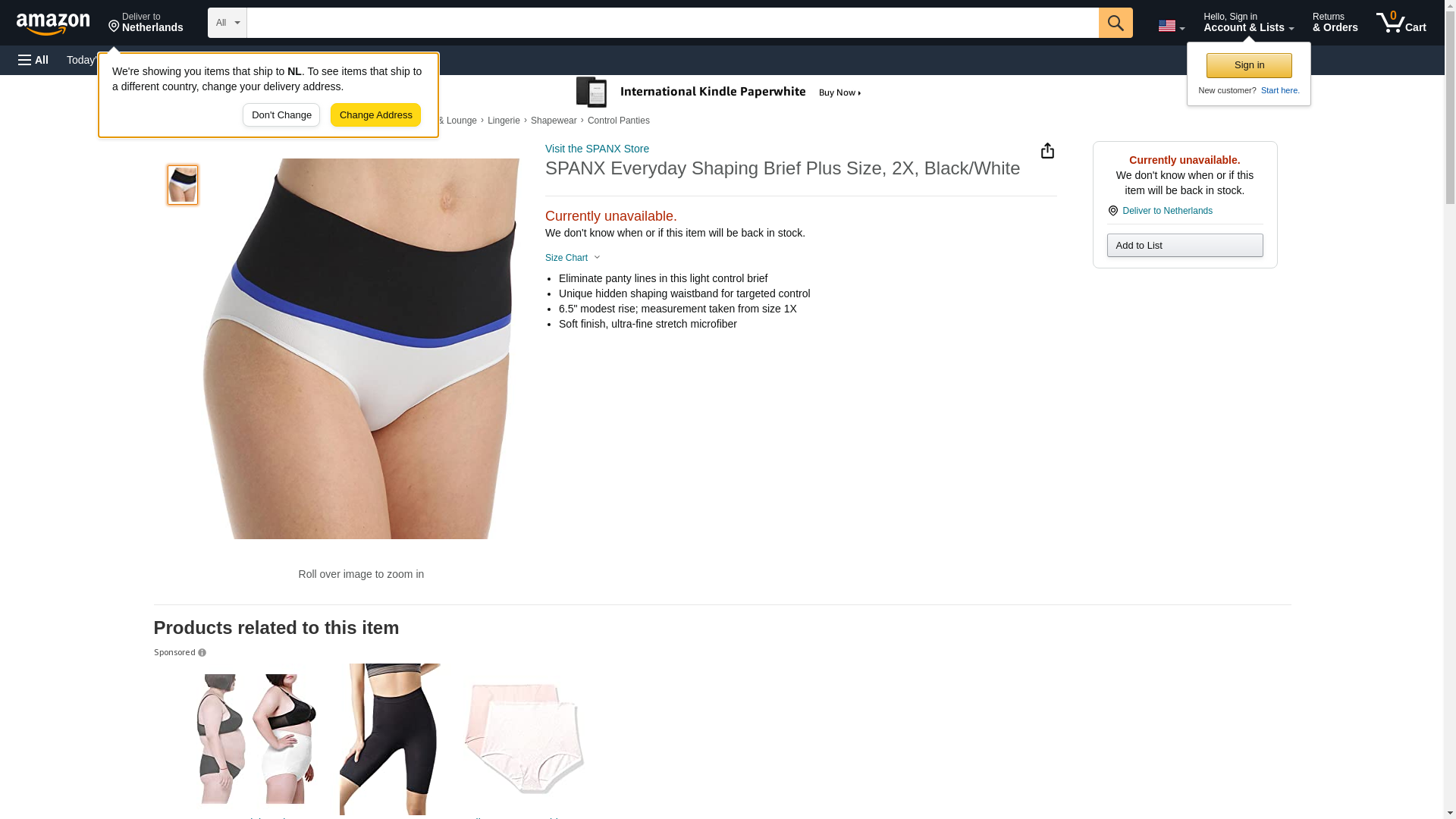
Task: Click the share icon near product title
Action: point(1047,151)
